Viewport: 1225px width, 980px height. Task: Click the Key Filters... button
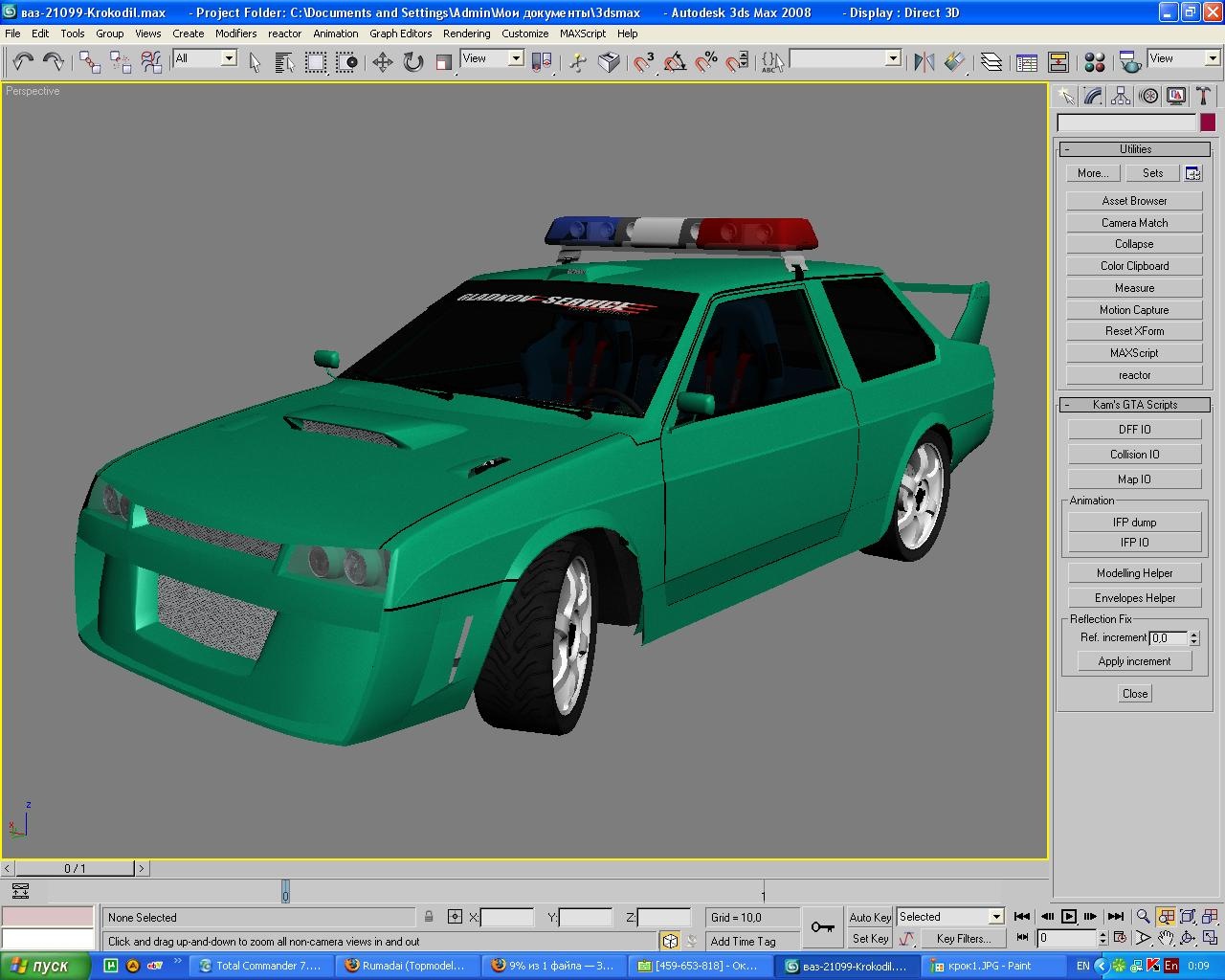(963, 939)
